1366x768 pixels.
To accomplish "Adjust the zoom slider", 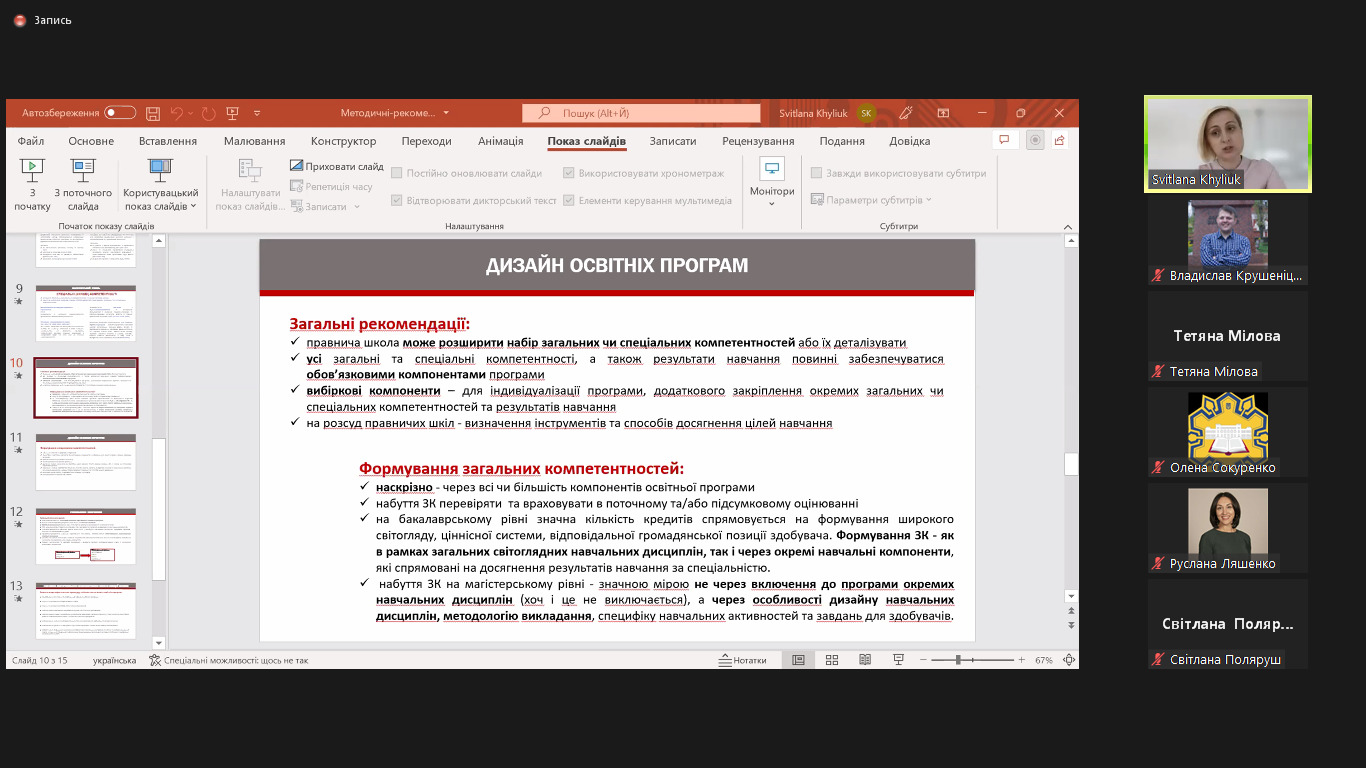I will (958, 660).
